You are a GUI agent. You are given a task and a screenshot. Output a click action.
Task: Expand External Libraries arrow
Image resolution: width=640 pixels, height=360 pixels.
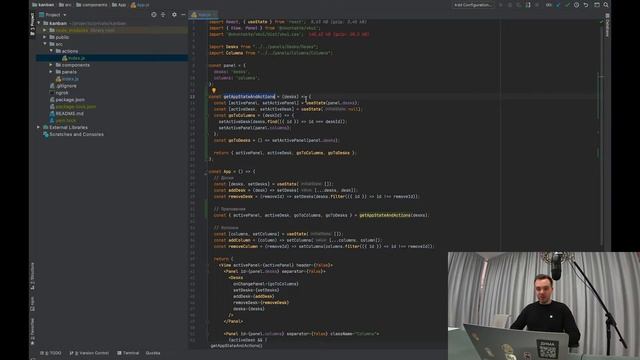coord(39,127)
